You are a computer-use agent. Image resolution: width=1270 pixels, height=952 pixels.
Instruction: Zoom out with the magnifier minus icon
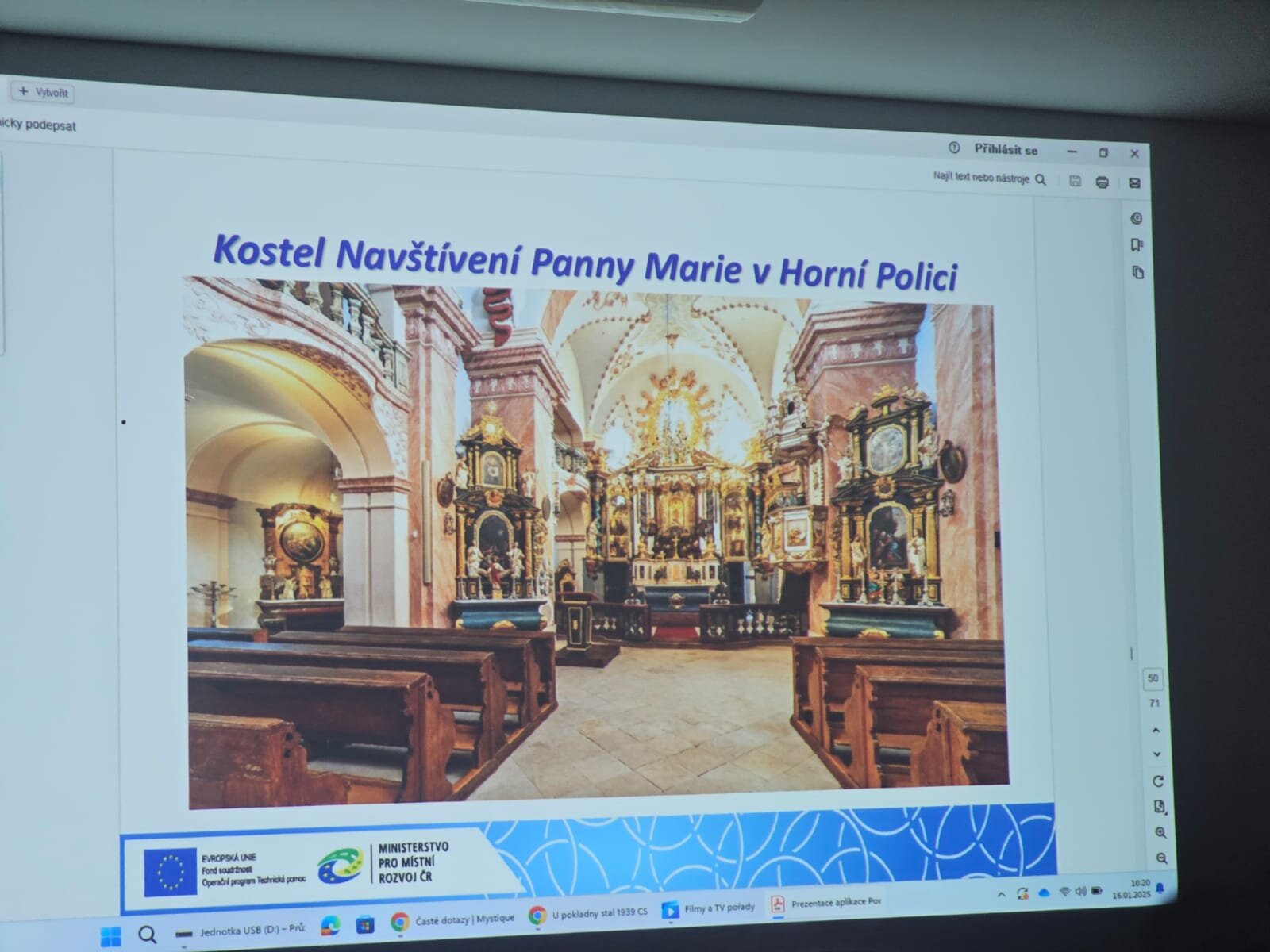point(1161,858)
